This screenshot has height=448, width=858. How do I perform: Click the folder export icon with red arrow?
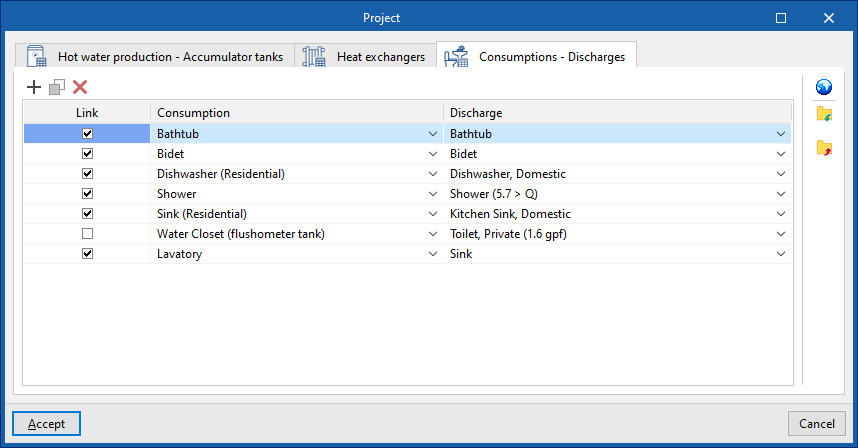[824, 148]
